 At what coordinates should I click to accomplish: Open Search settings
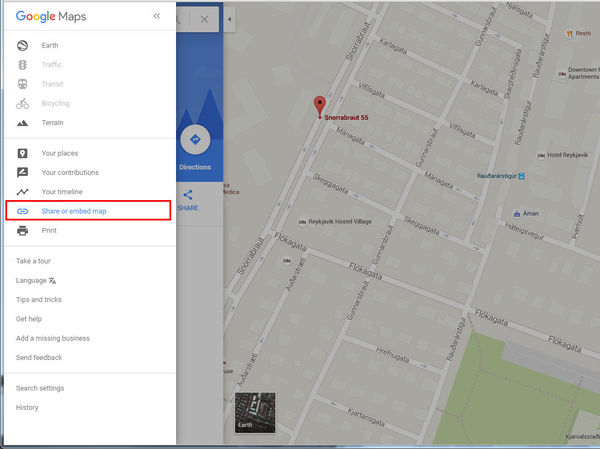[40, 388]
